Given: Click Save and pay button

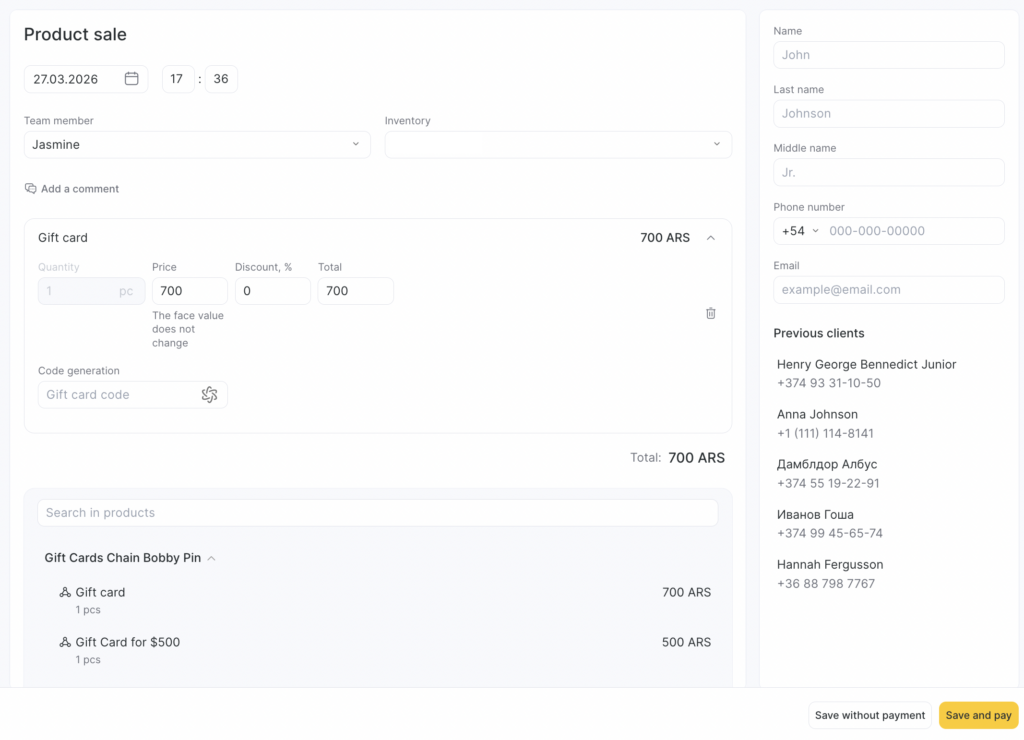Looking at the screenshot, I should [978, 715].
